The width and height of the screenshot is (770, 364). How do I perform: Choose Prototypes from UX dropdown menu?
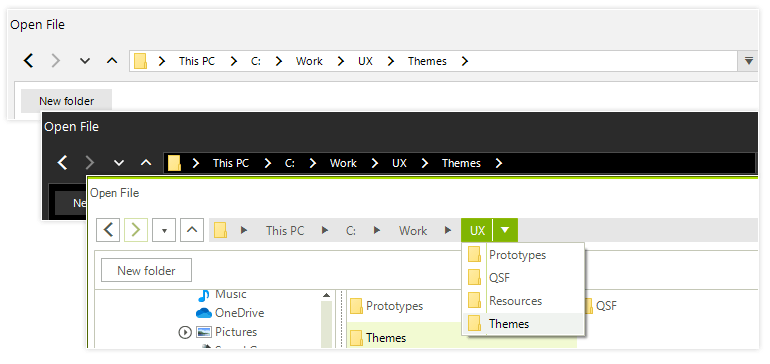point(523,255)
